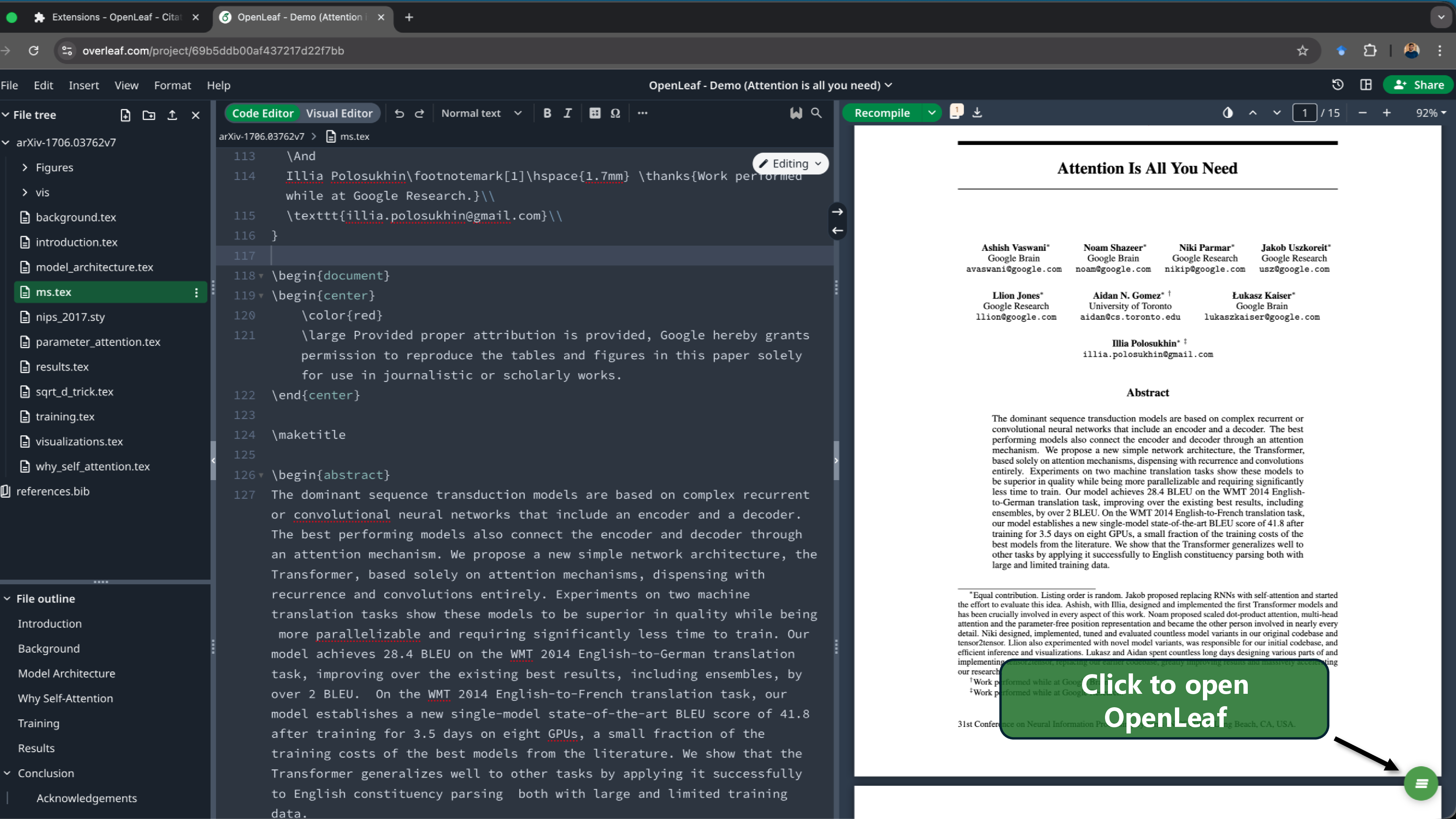Redo the last edit in editor toolbar
Viewport: 1456px width, 819px height.
419,114
